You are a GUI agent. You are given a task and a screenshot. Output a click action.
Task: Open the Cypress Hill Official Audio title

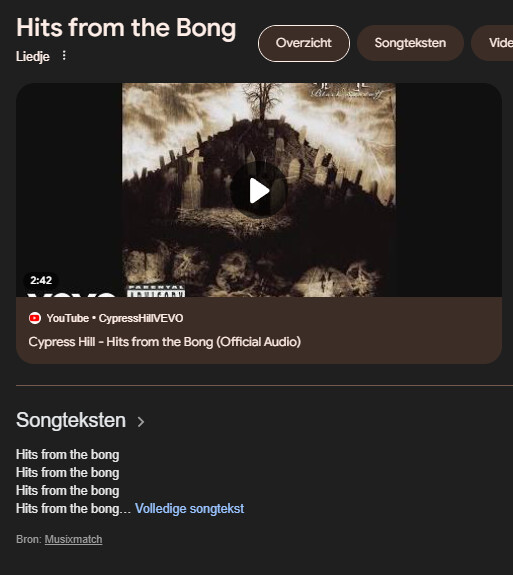click(x=165, y=342)
